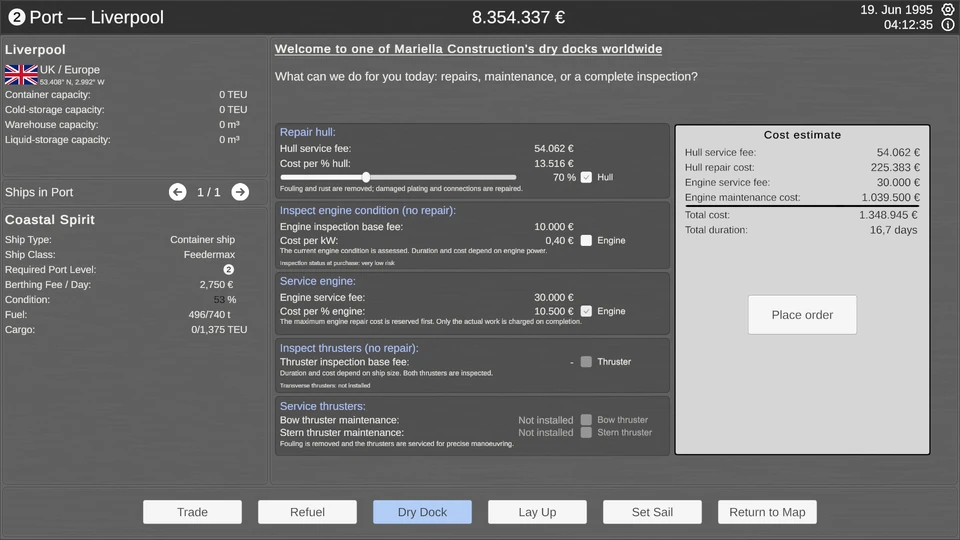This screenshot has width=960, height=540.
Task: Click the Repair hull section title
Action: 307,132
